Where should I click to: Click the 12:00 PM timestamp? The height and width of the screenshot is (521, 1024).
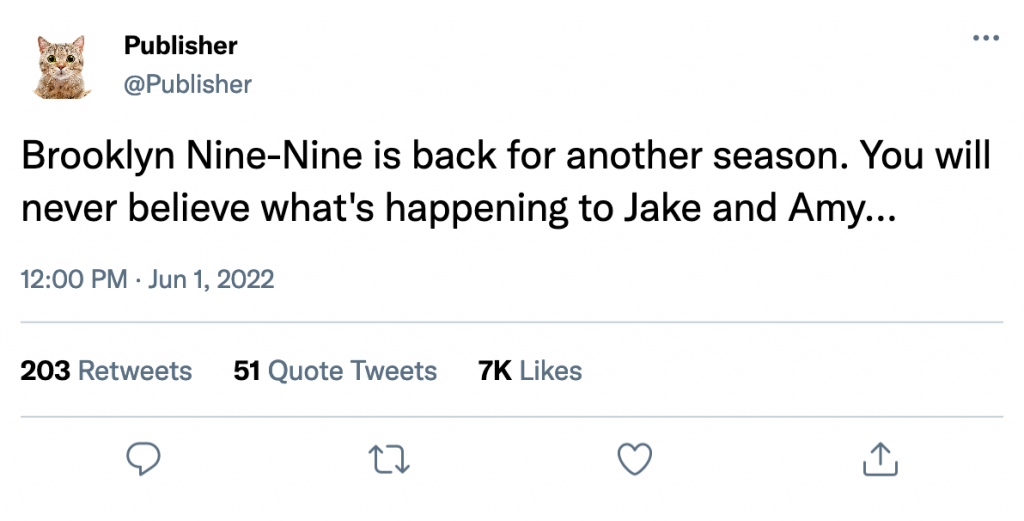coord(73,279)
